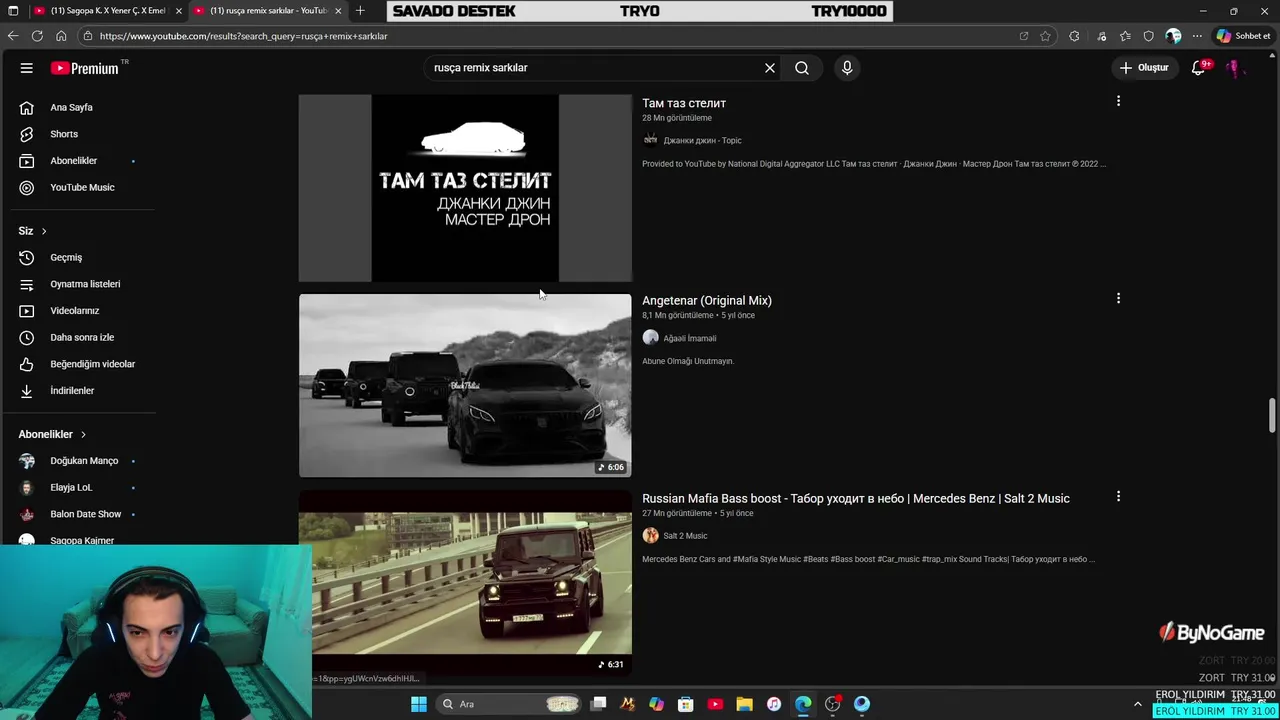The image size is (1280, 720).
Task: Open the Windows Start menu
Action: pos(419,704)
